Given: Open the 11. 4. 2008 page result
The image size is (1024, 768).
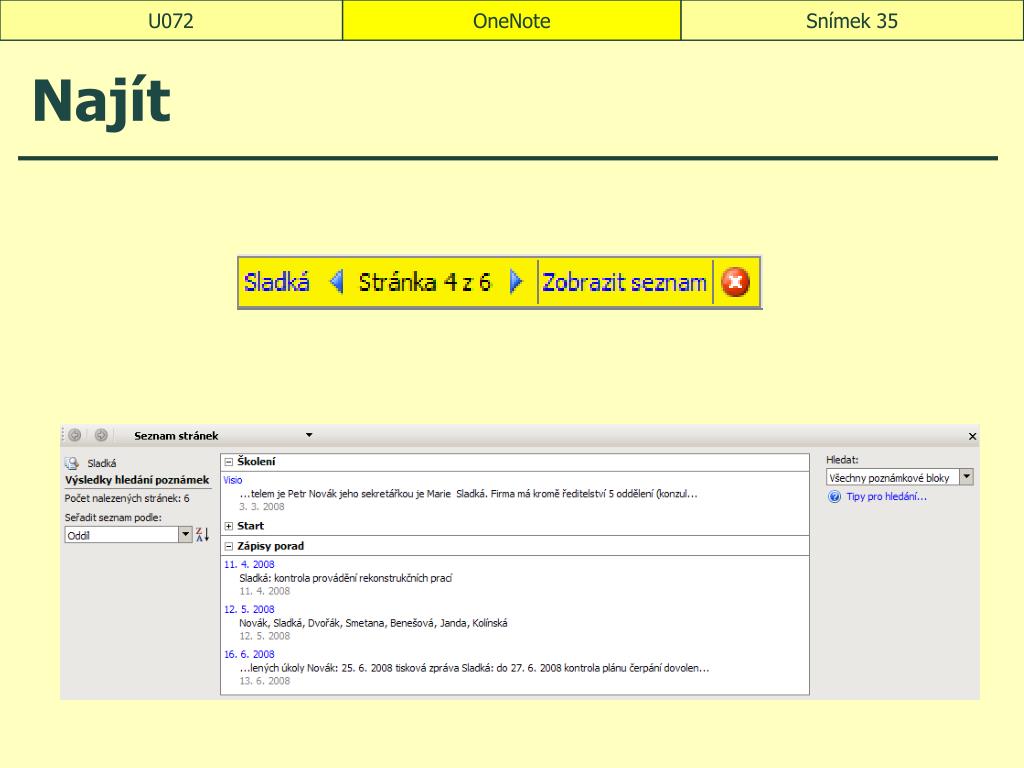Looking at the screenshot, I should click(249, 564).
